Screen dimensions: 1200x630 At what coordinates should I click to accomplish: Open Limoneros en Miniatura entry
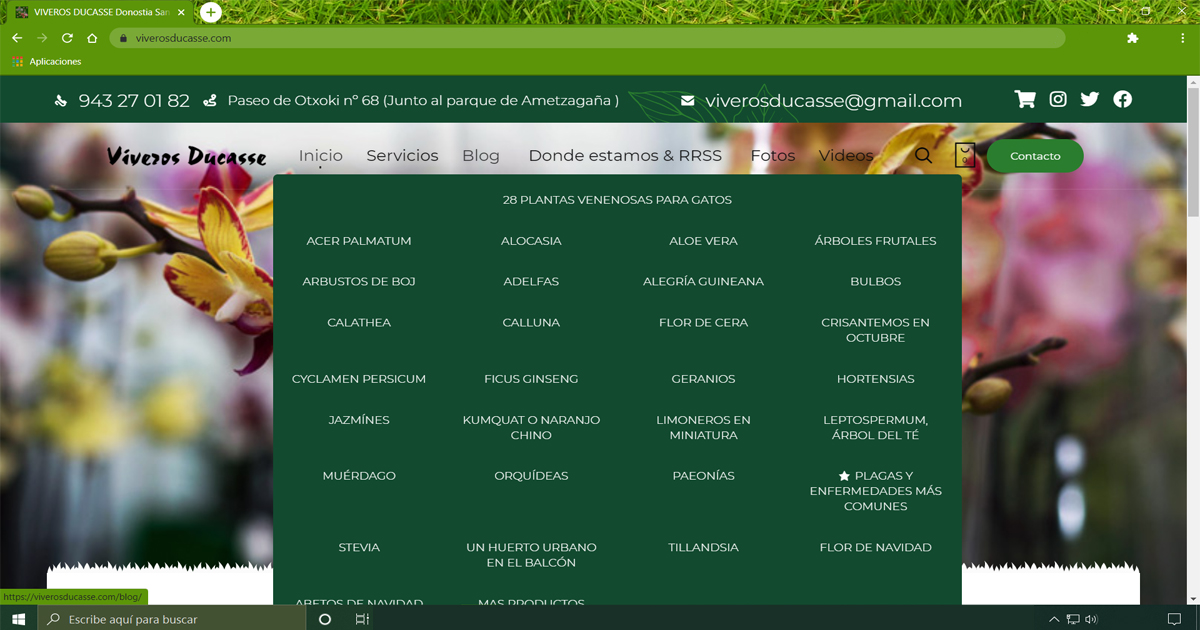point(703,427)
